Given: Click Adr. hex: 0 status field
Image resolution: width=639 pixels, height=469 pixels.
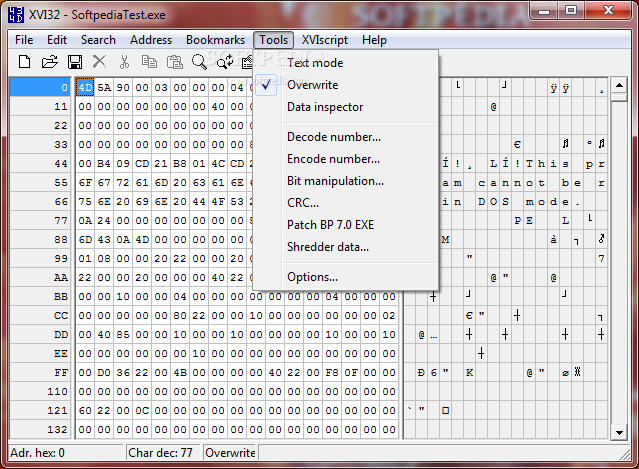Looking at the screenshot, I should click(66, 453).
